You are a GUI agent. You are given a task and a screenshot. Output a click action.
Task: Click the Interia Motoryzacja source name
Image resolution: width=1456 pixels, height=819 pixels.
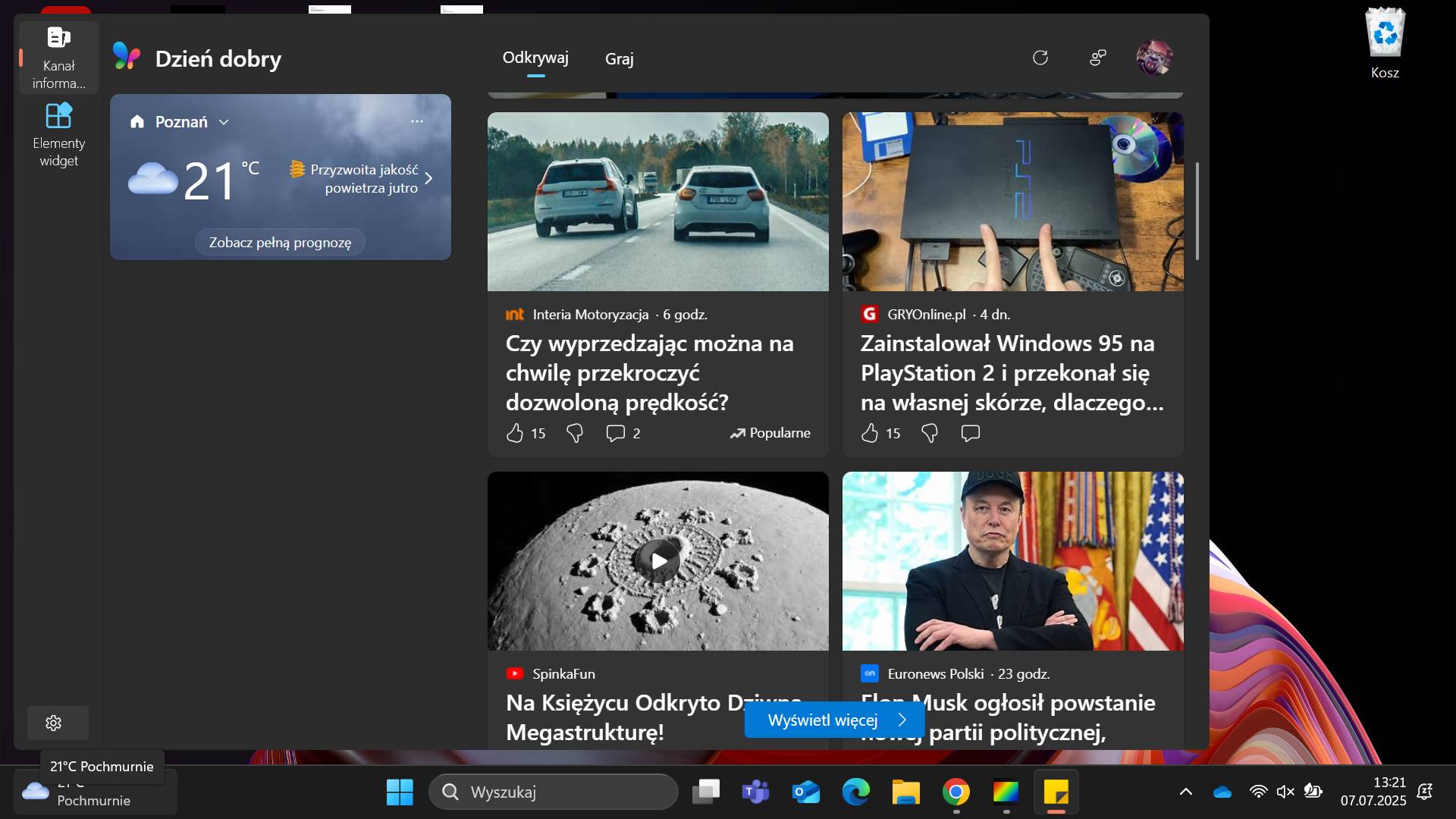[x=591, y=314]
